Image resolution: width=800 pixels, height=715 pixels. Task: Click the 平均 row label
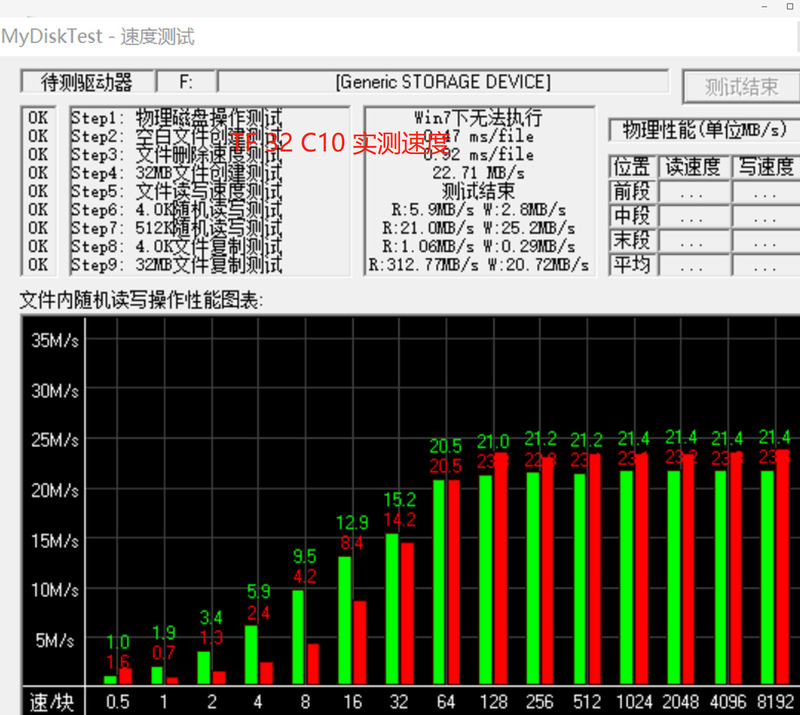click(632, 265)
